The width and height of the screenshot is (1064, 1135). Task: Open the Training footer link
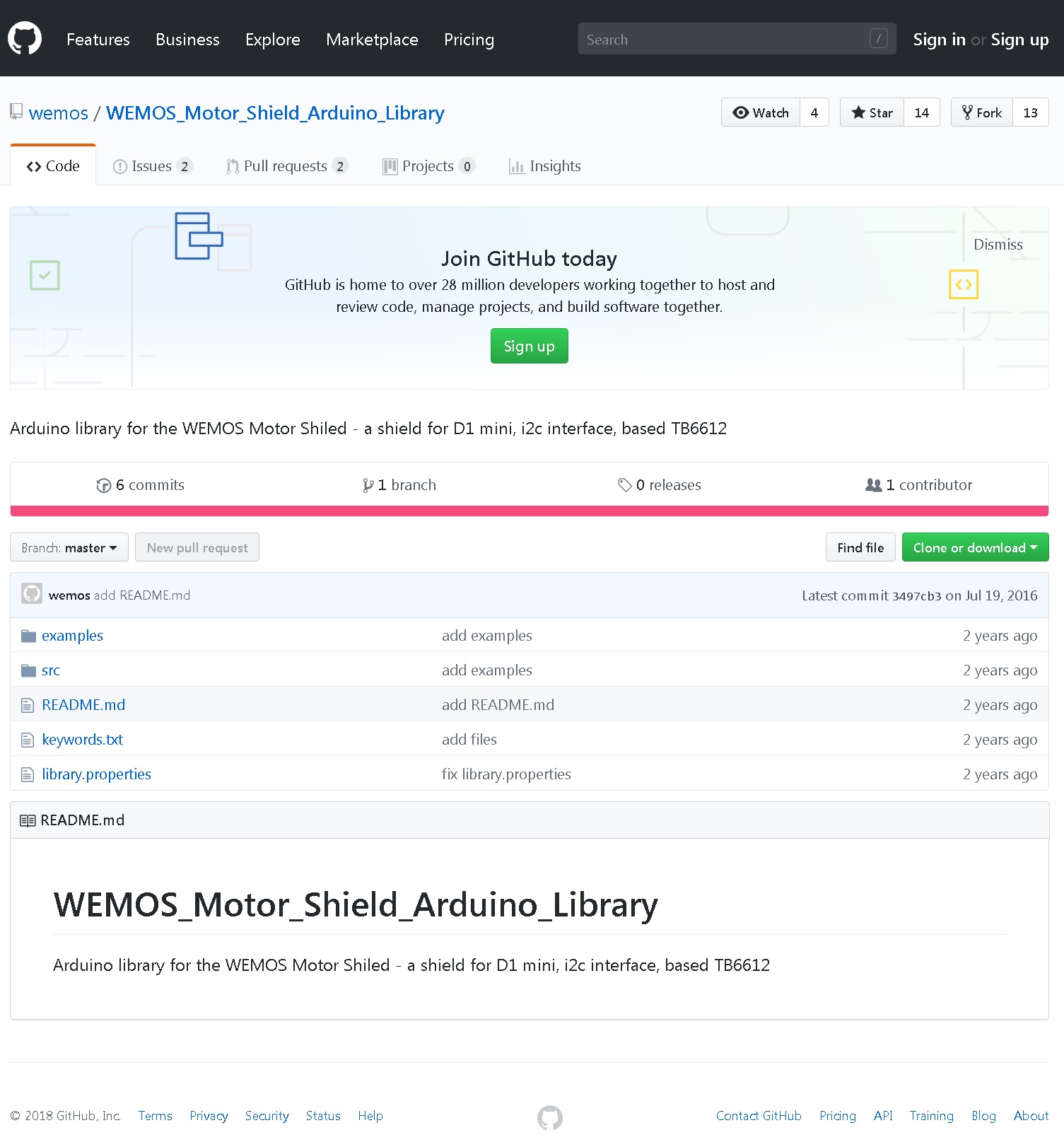tap(931, 1116)
